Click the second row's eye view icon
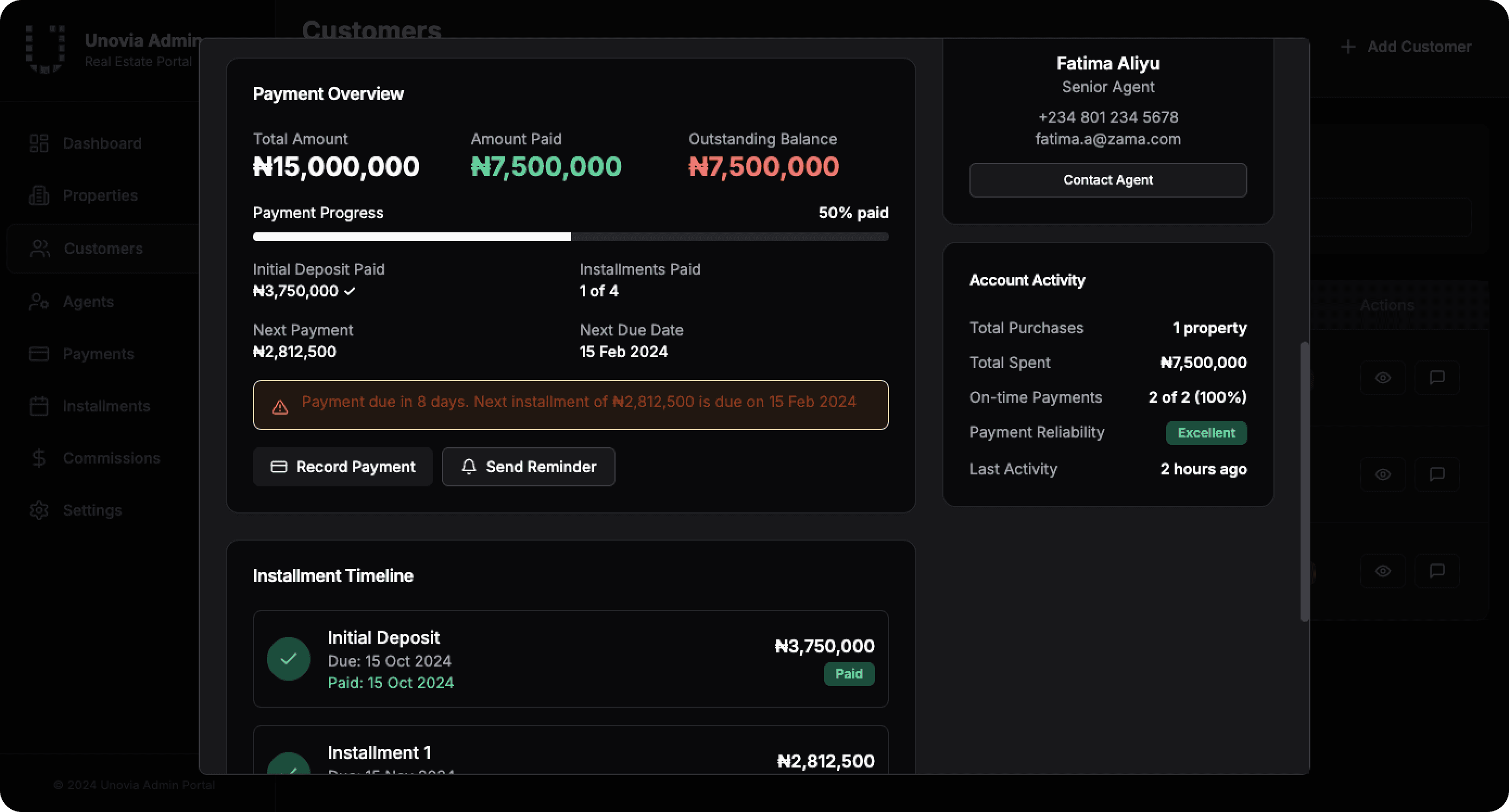Image resolution: width=1509 pixels, height=812 pixels. click(1383, 474)
